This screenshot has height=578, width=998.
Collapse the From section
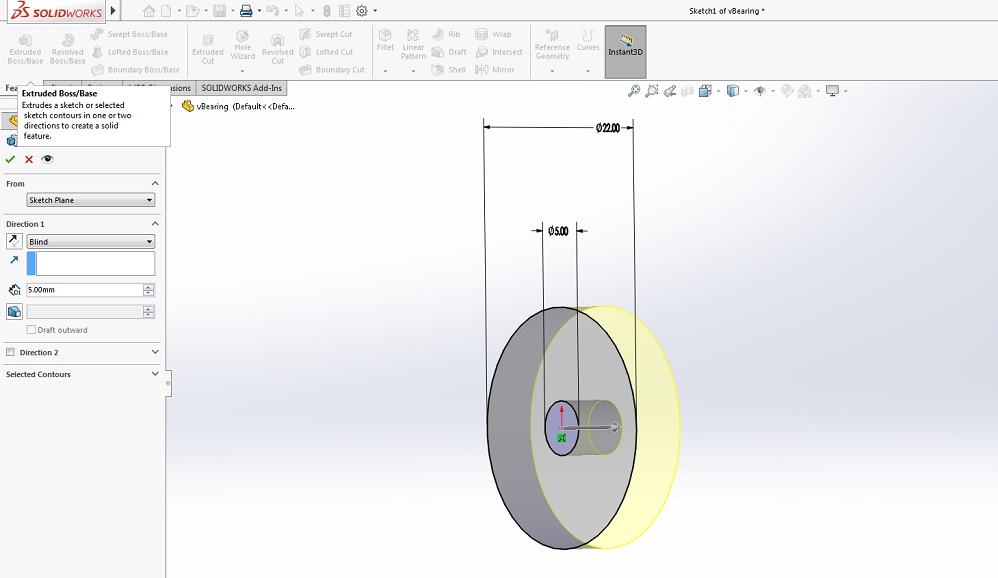155,183
